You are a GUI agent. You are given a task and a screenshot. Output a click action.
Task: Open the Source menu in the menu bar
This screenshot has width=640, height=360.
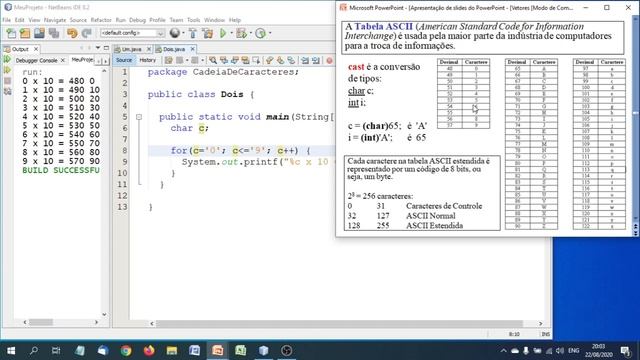pos(78,20)
